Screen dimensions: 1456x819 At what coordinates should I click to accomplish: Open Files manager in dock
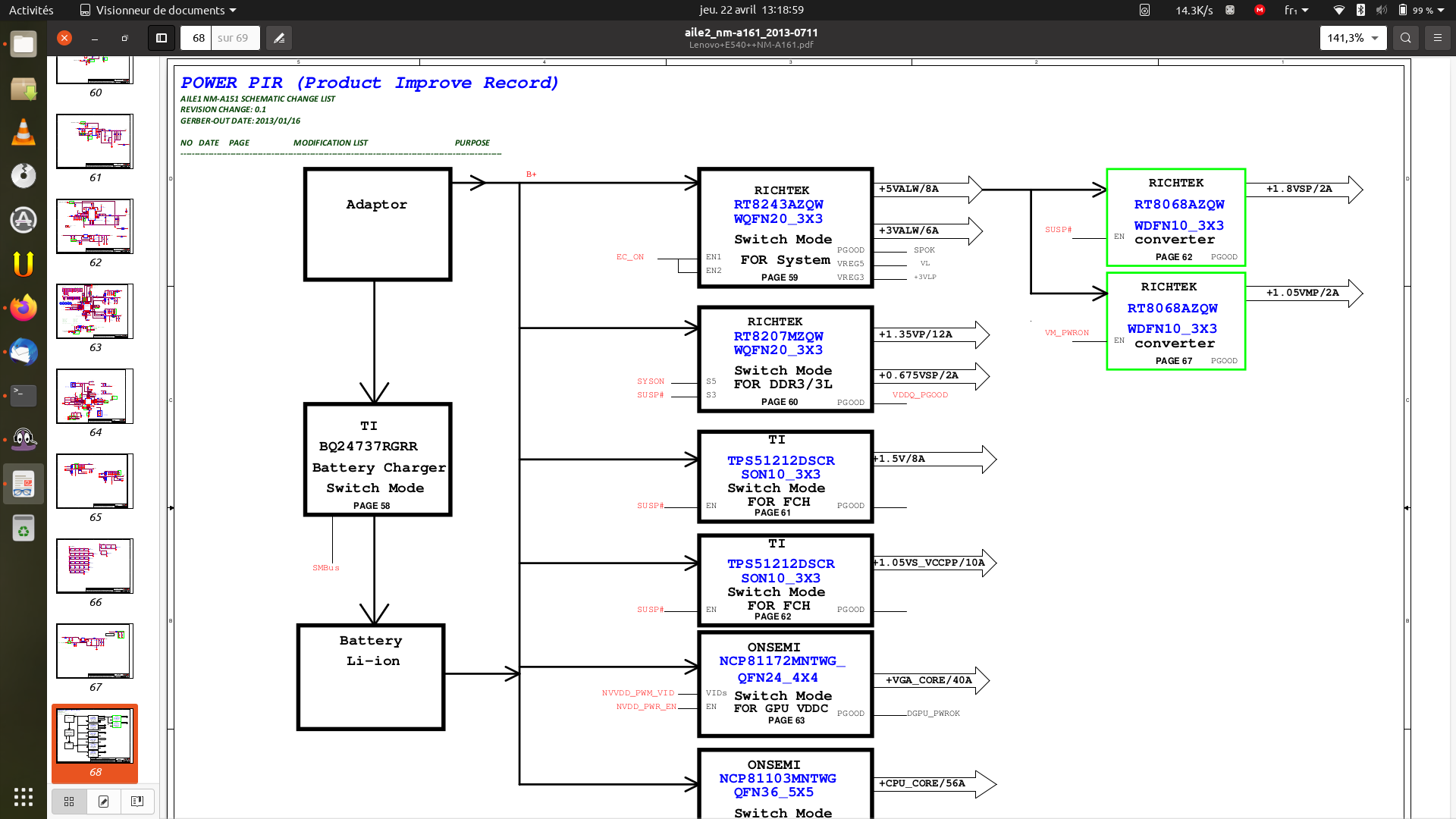[x=24, y=44]
